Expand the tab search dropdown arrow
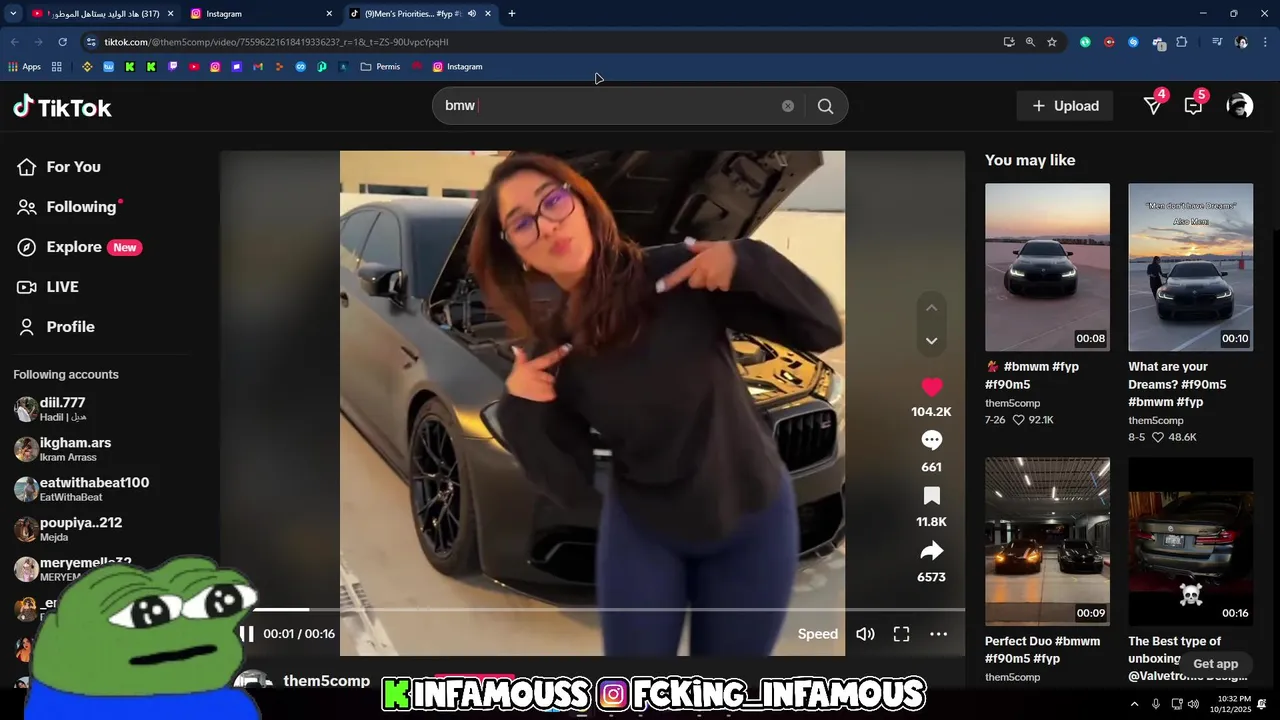 (13, 14)
